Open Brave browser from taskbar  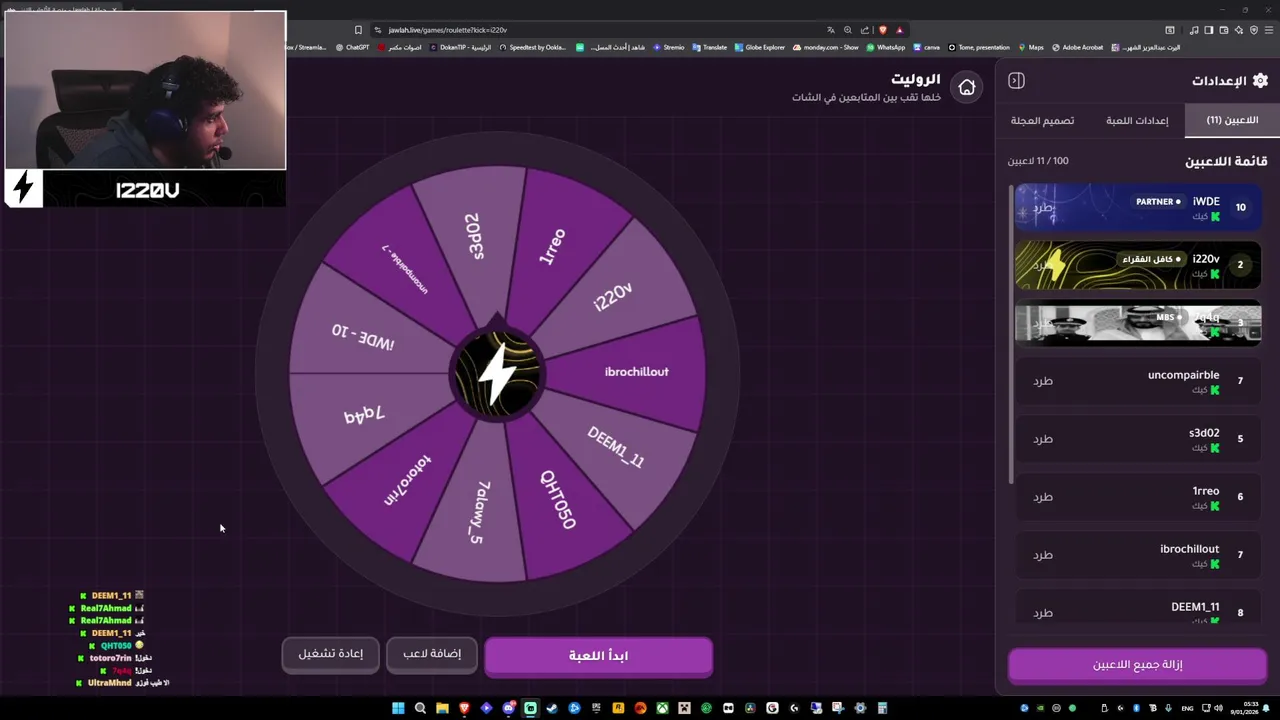pyautogui.click(x=464, y=708)
